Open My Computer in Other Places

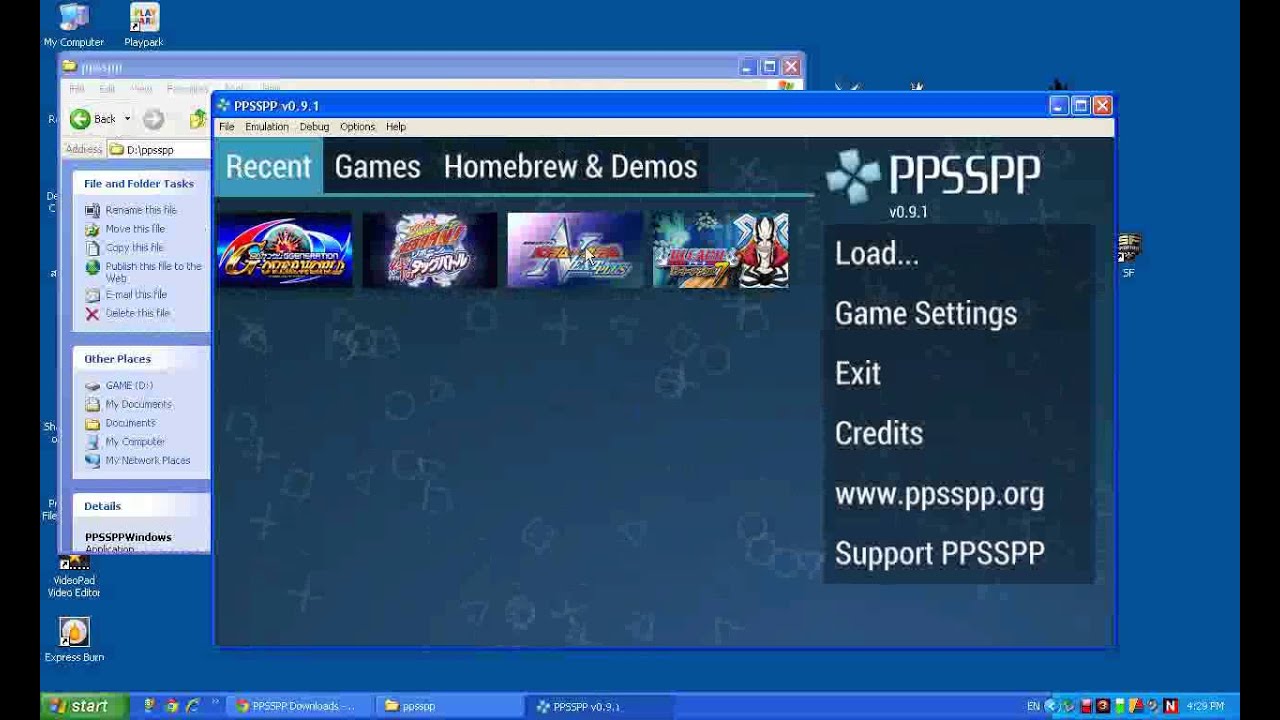[x=135, y=442]
